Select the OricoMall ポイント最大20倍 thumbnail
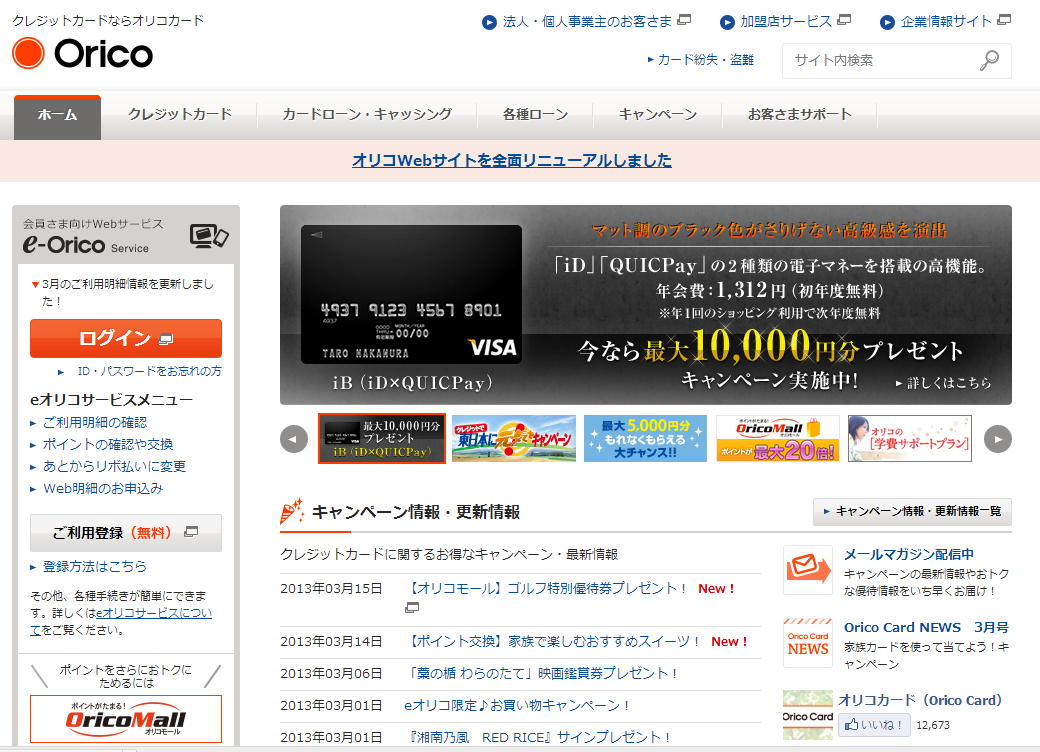1040x752 pixels. click(x=778, y=438)
